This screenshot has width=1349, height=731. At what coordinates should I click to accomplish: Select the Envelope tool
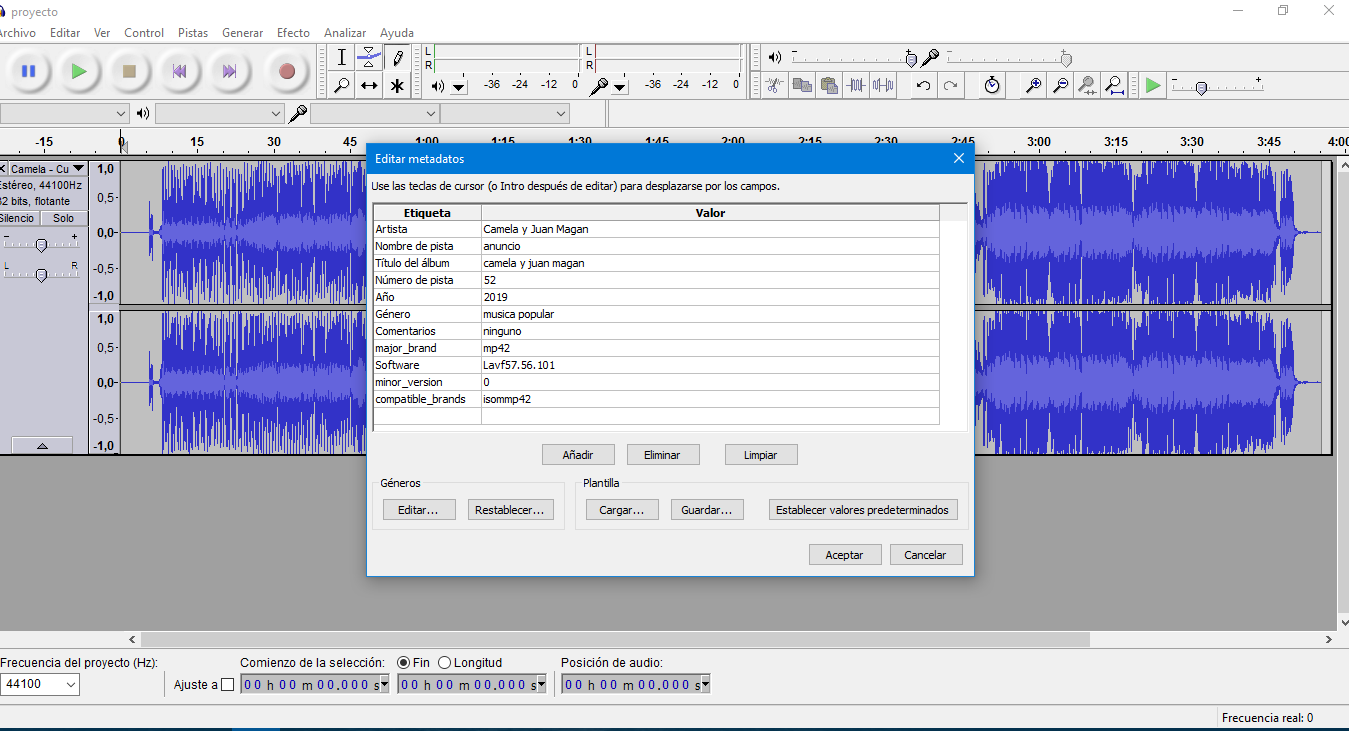[369, 57]
